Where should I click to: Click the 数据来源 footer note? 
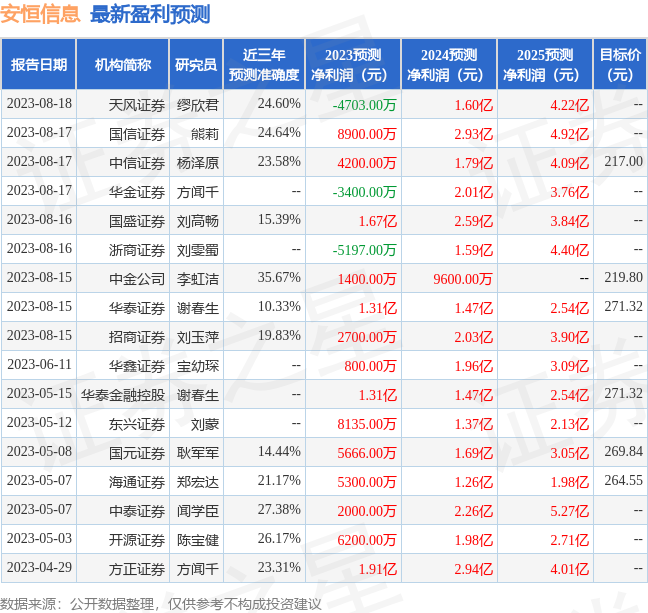click(160, 604)
